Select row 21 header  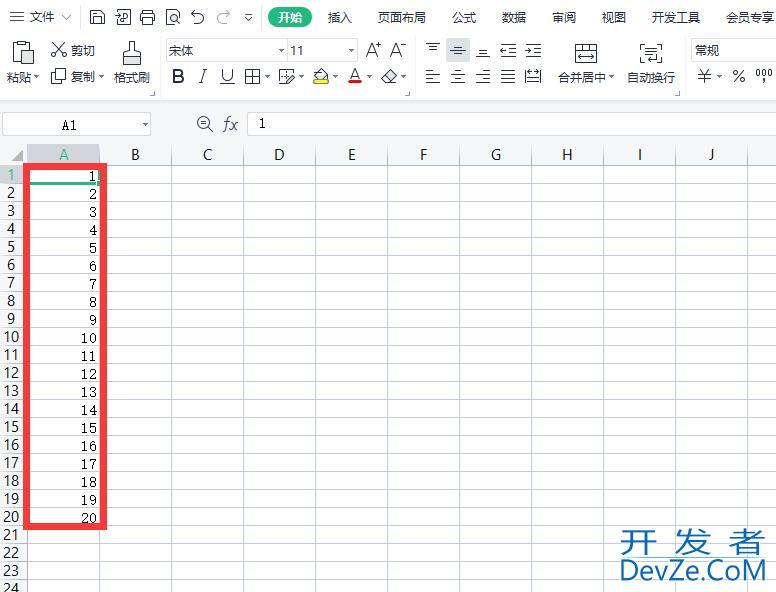point(13,535)
